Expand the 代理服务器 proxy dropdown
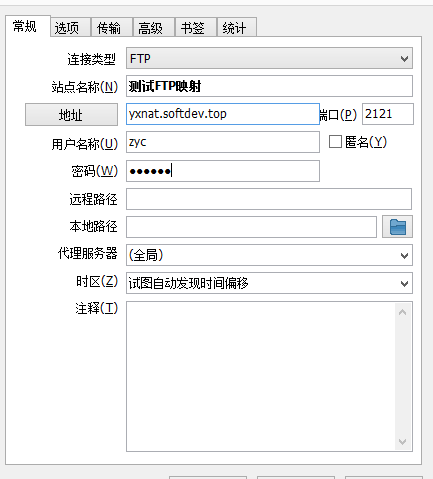Screen dimensions: 433x479 click(269, 255)
